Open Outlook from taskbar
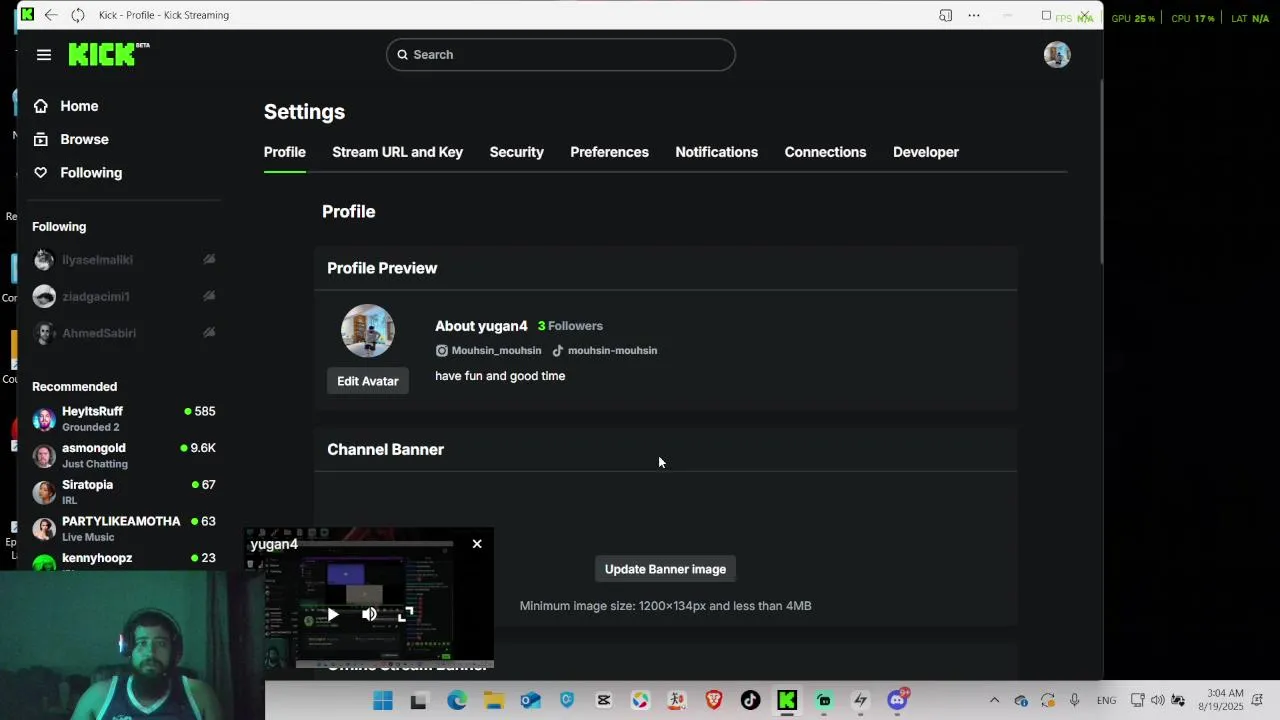This screenshot has height=720, width=1280. pyautogui.click(x=530, y=701)
